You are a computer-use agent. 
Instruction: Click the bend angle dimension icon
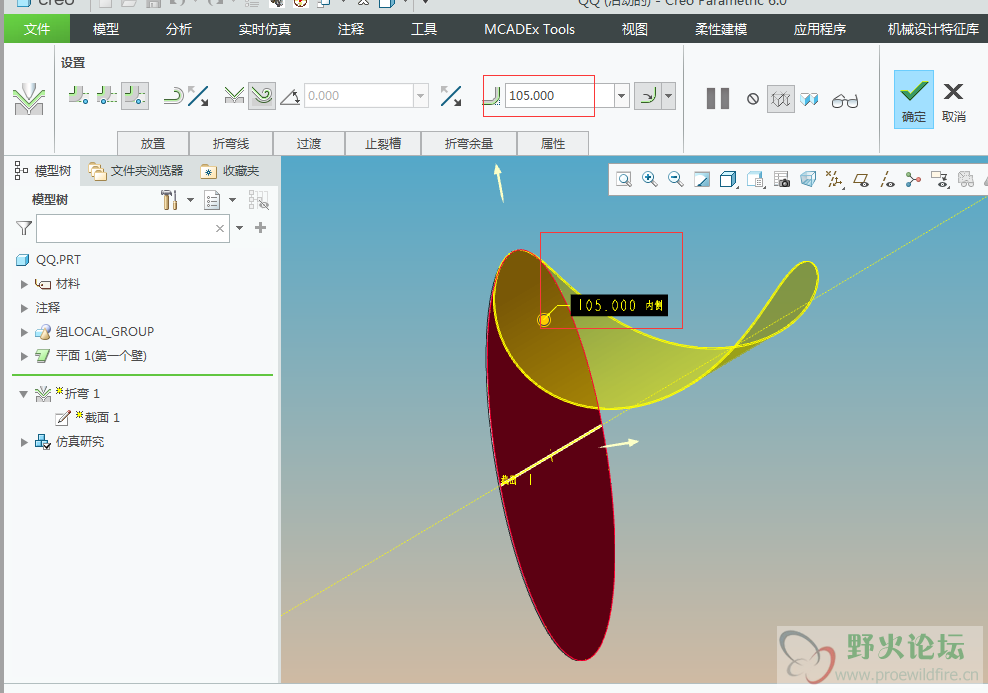290,96
